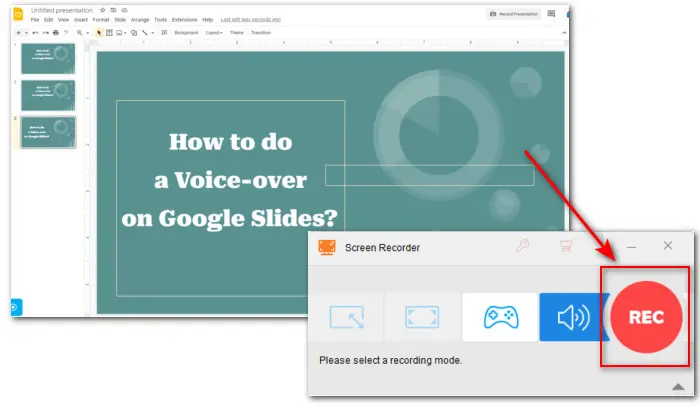Expand the new slide layout dropdown arrow
This screenshot has height=407, width=700.
pos(26,33)
